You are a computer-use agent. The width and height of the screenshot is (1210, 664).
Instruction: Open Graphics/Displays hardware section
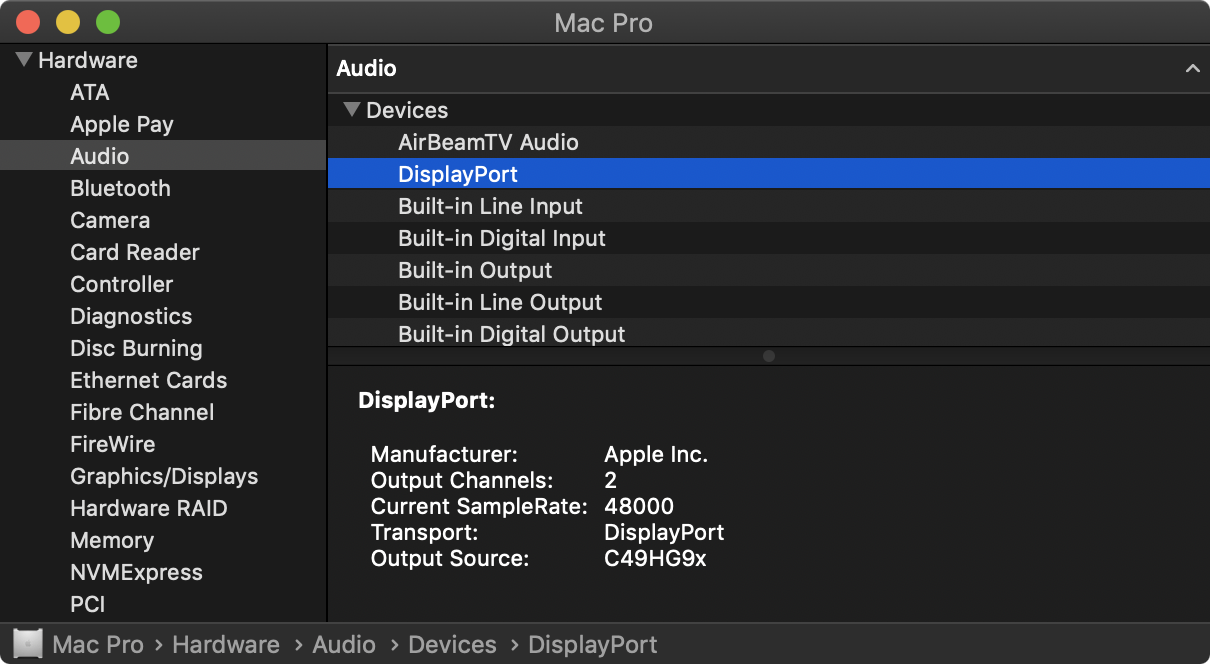coord(164,476)
